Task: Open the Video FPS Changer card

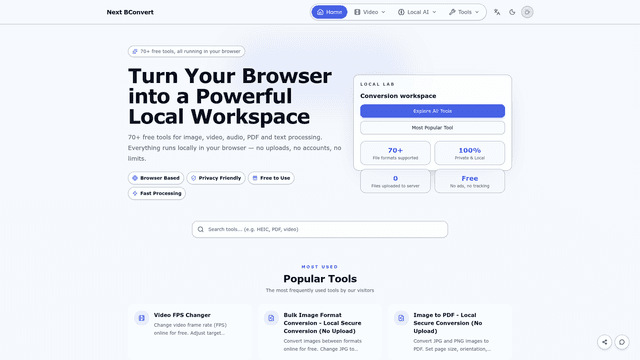Action: click(190, 330)
